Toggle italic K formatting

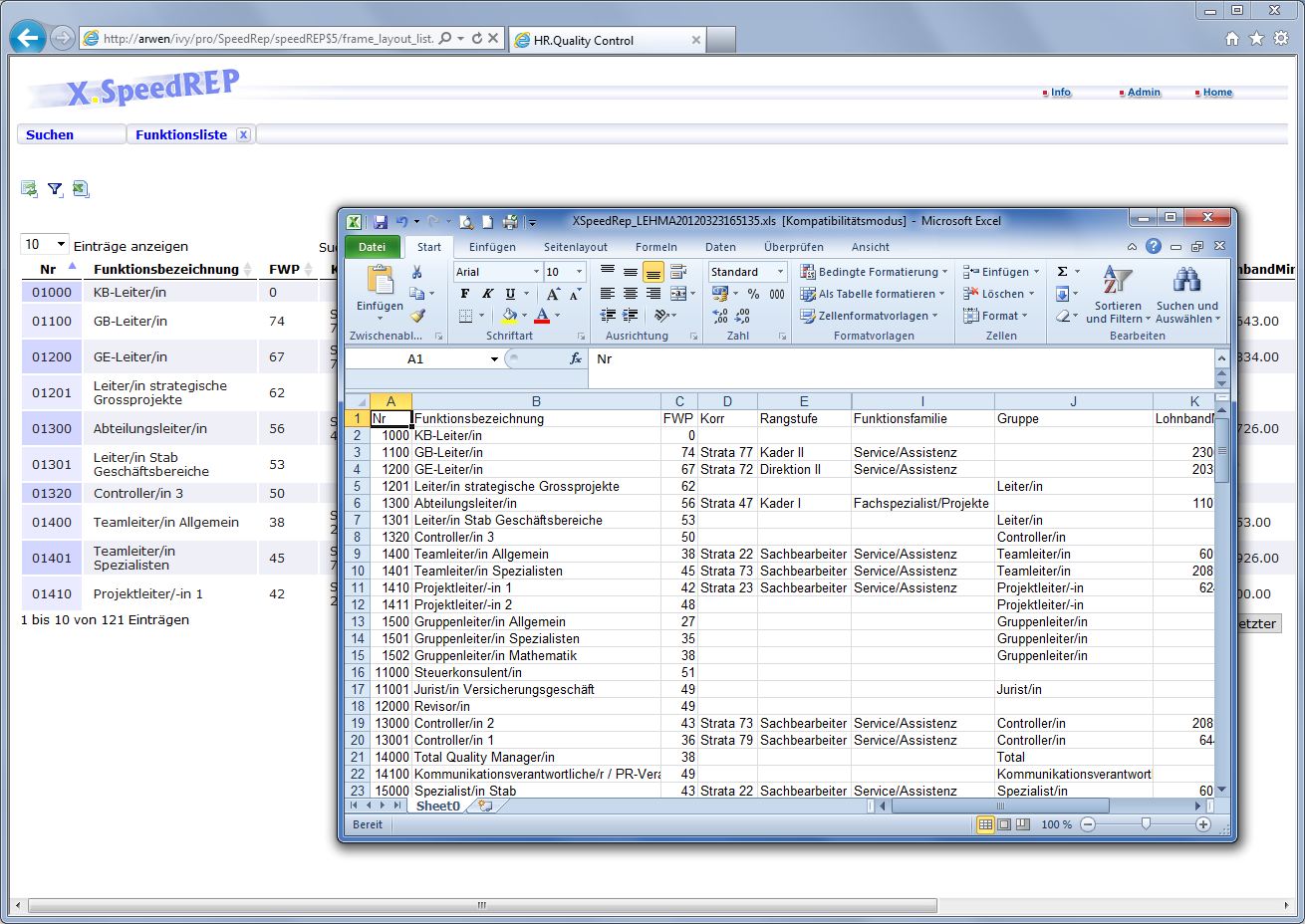[487, 294]
